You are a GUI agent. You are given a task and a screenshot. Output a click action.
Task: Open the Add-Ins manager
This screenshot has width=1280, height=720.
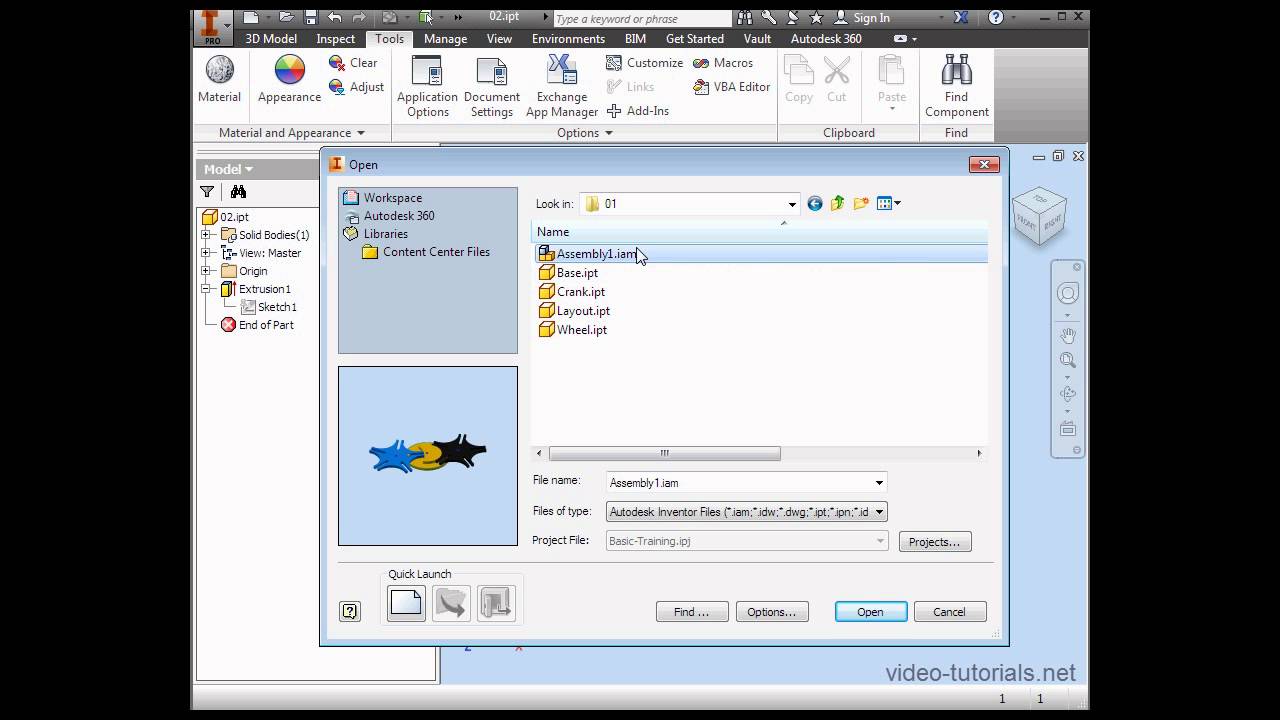(638, 111)
